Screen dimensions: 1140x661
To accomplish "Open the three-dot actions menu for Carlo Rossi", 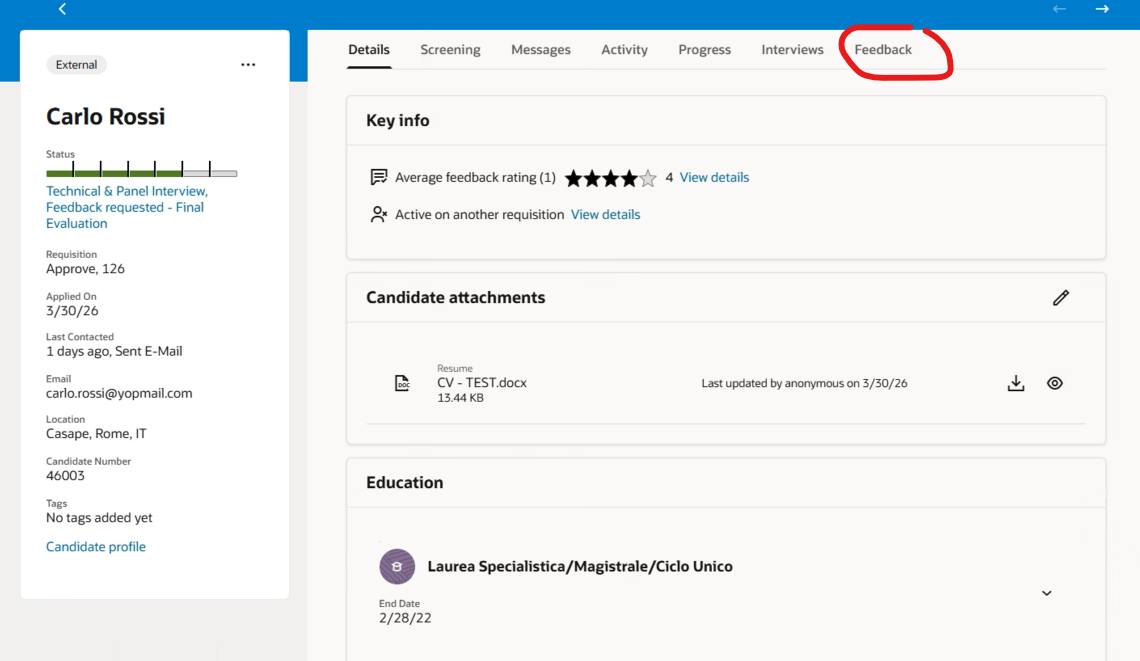I will [x=248, y=65].
